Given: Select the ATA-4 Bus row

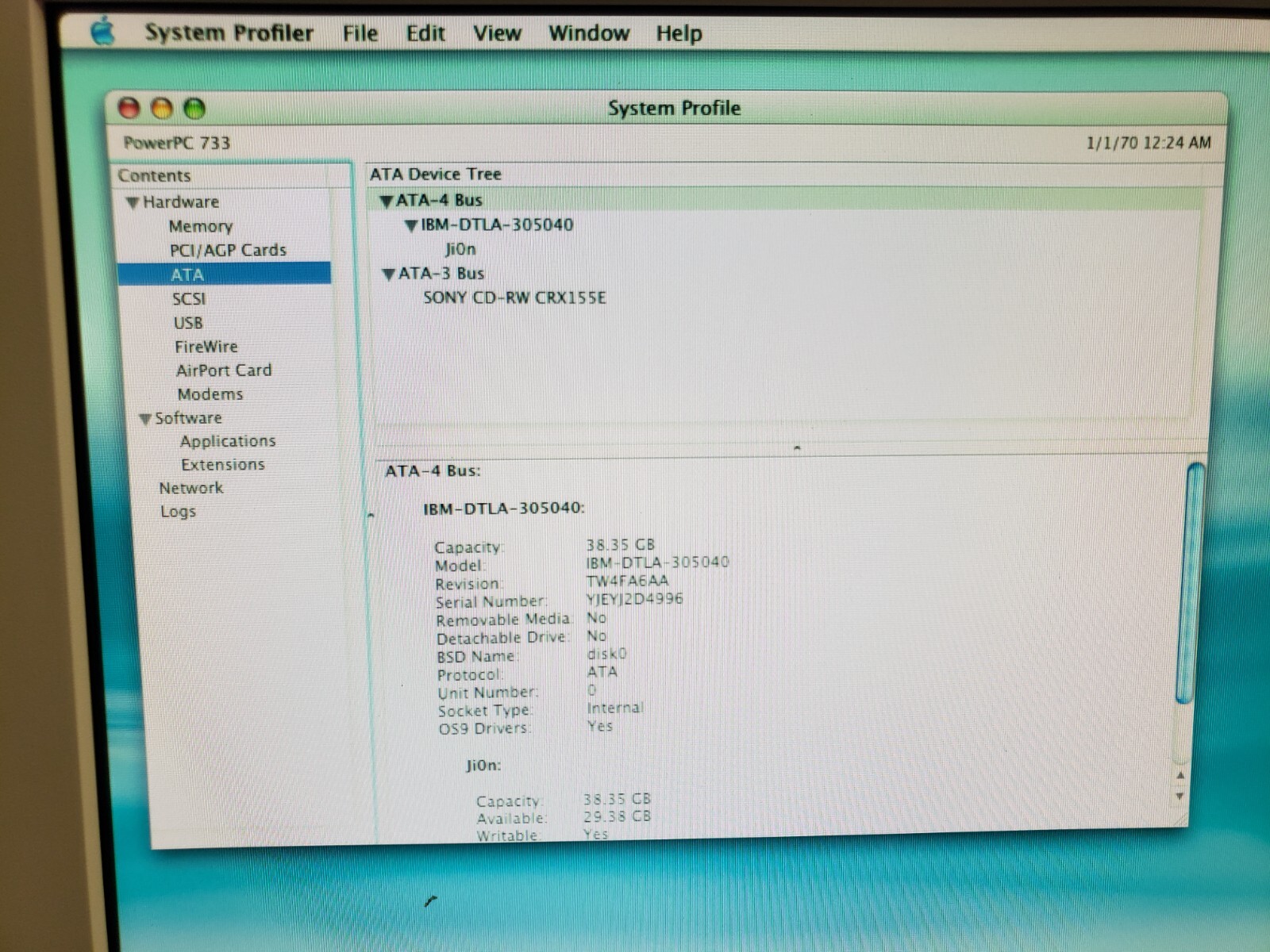Looking at the screenshot, I should coord(786,200).
